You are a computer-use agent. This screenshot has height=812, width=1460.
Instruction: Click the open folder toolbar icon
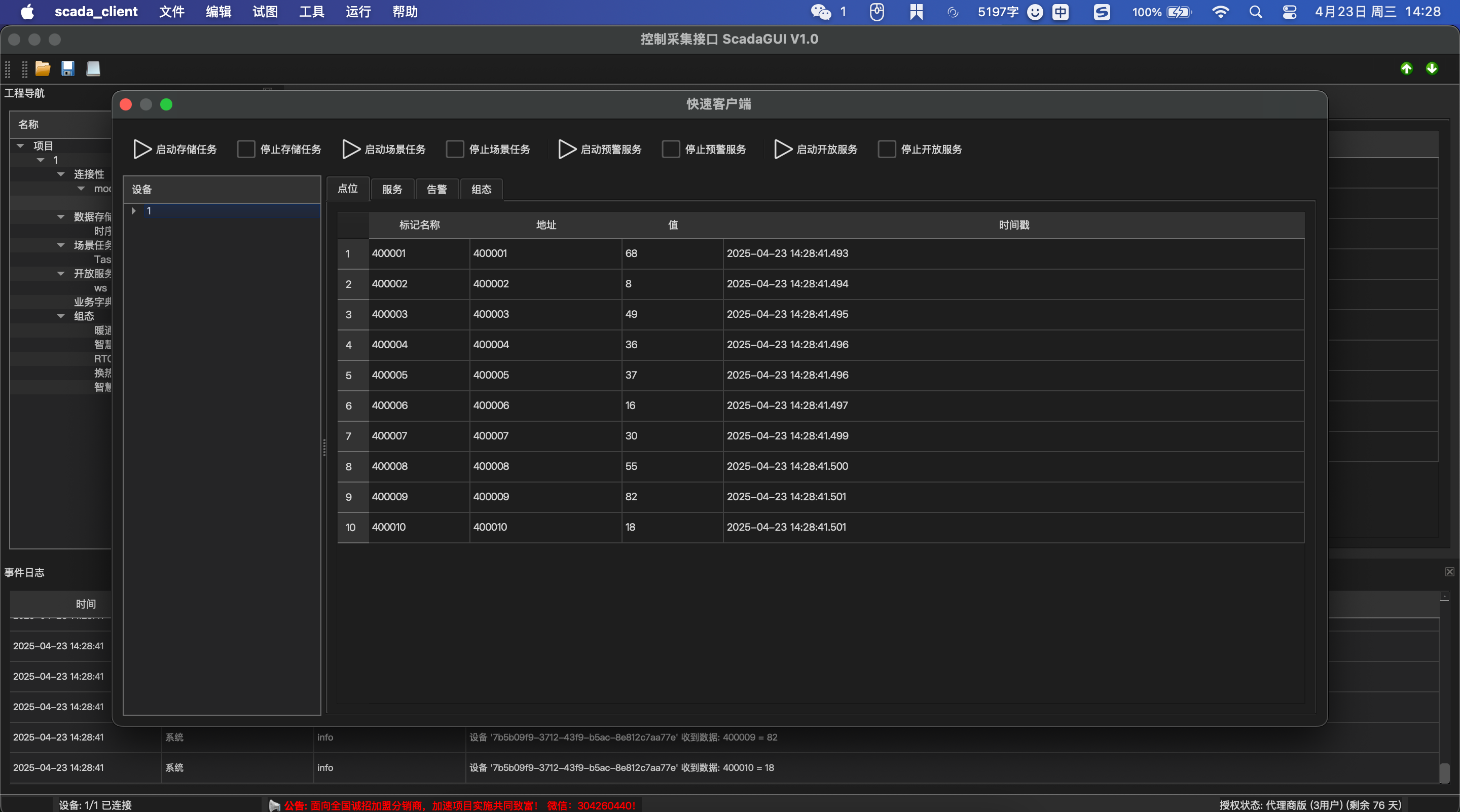[x=43, y=68]
